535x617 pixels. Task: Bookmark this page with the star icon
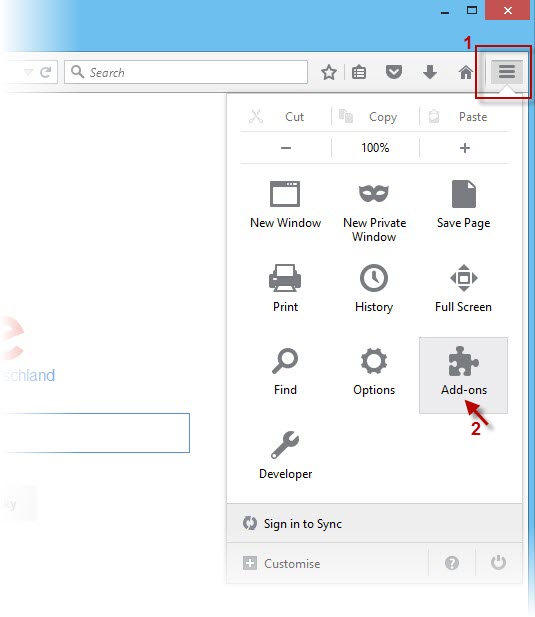pyautogui.click(x=329, y=72)
